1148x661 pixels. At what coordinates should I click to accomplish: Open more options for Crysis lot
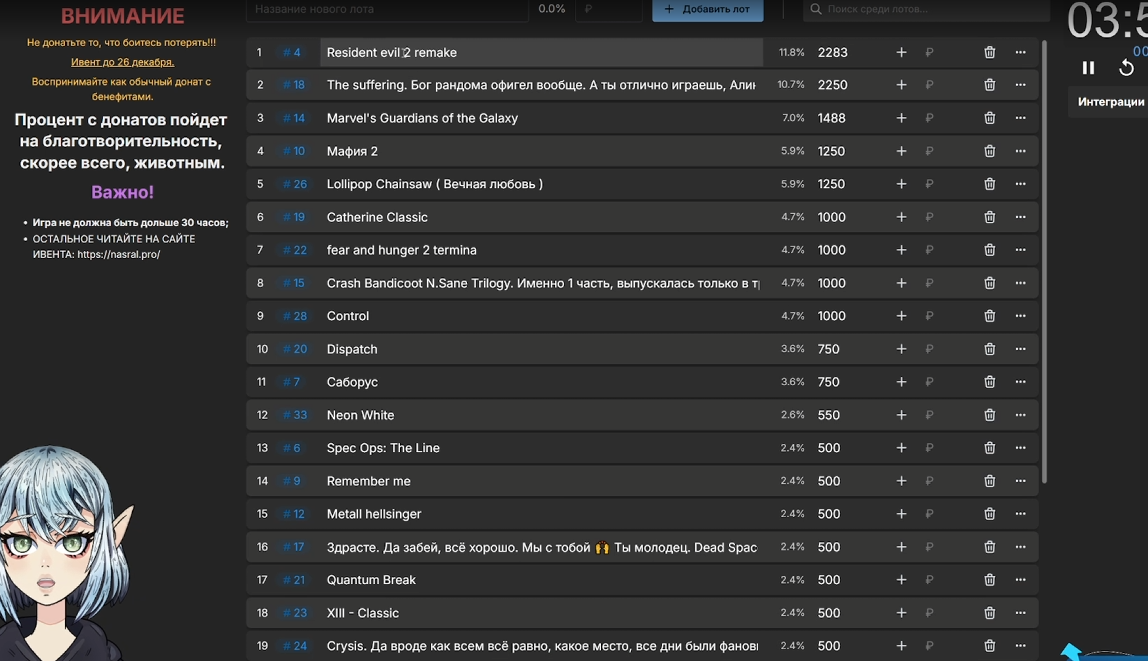1021,646
